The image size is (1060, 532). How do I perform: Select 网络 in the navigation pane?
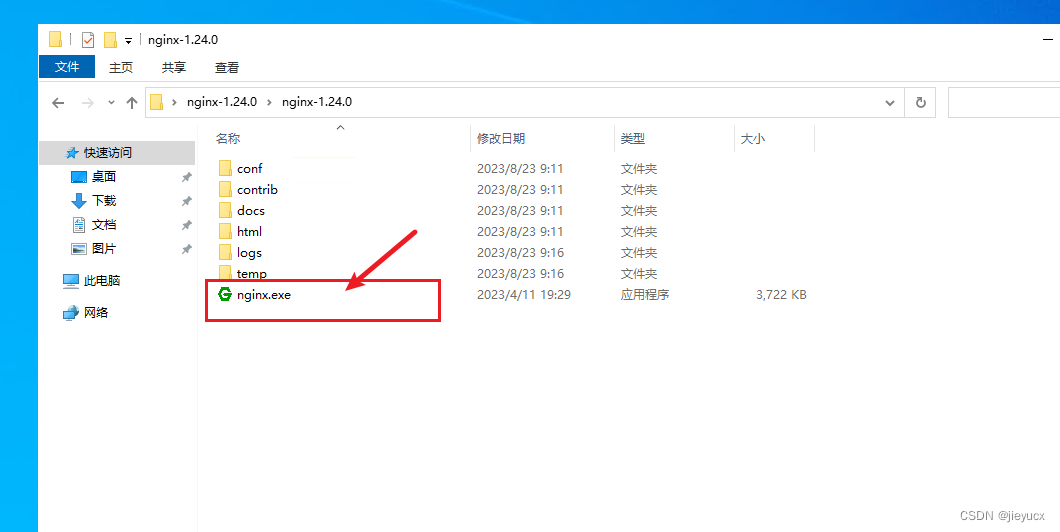[x=96, y=312]
